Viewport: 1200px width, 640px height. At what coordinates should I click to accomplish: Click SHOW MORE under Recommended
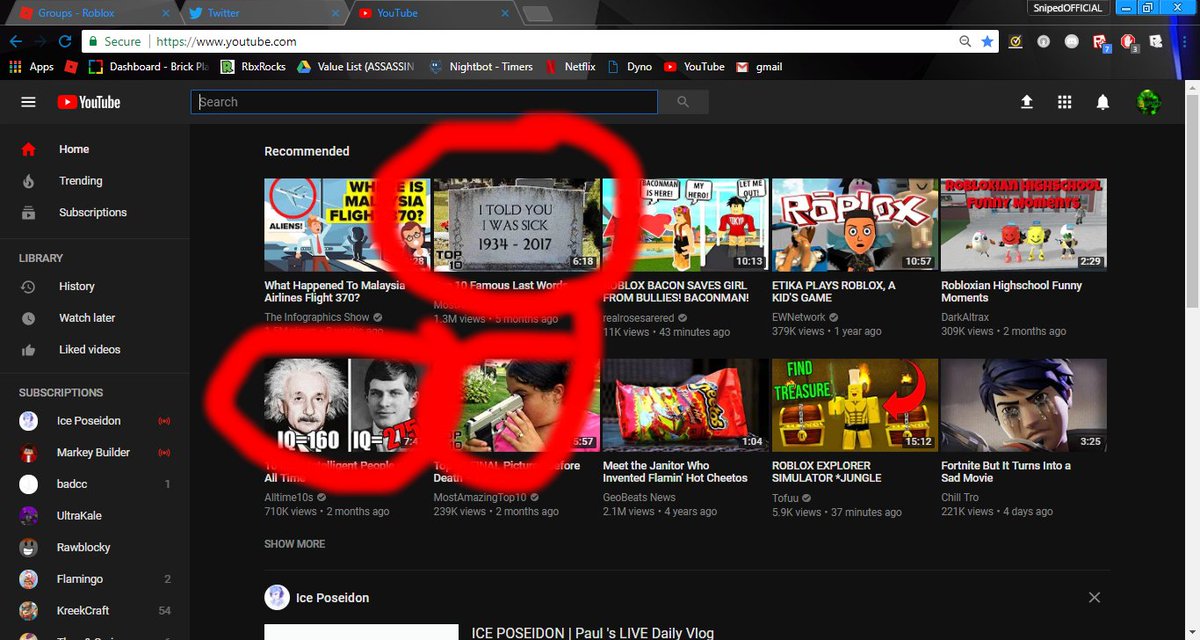point(294,544)
